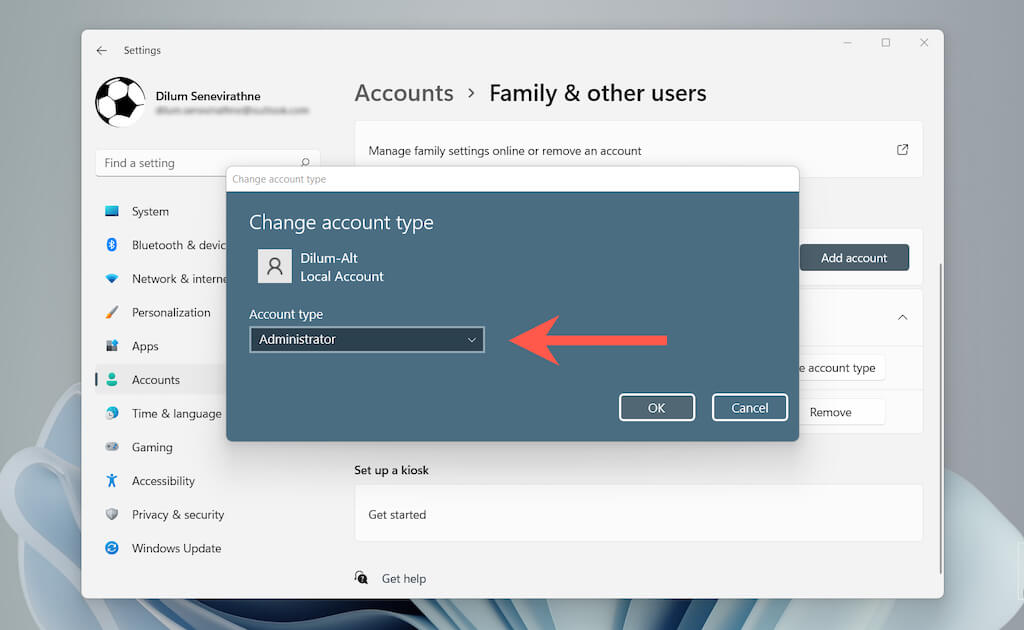Select the Bluetooth icon in sidebar
The height and width of the screenshot is (630, 1024).
[112, 245]
